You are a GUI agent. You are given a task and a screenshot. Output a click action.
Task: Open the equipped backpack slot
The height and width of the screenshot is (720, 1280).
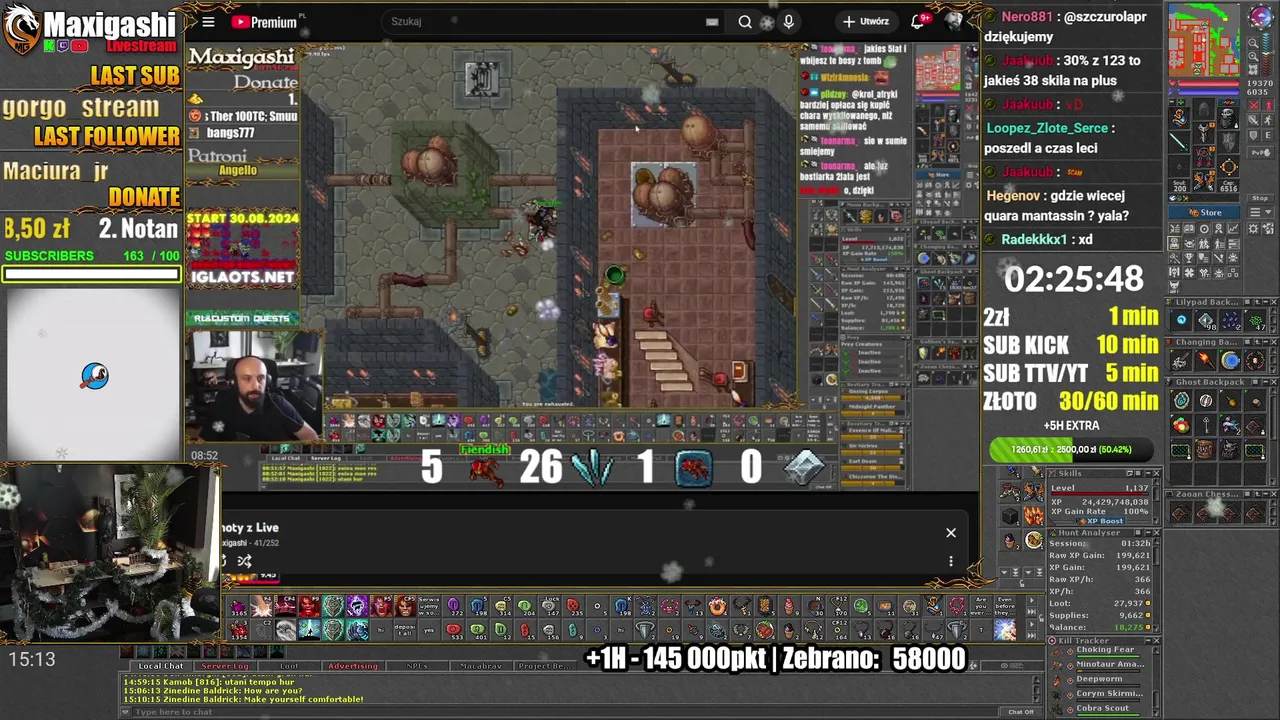click(1228, 117)
